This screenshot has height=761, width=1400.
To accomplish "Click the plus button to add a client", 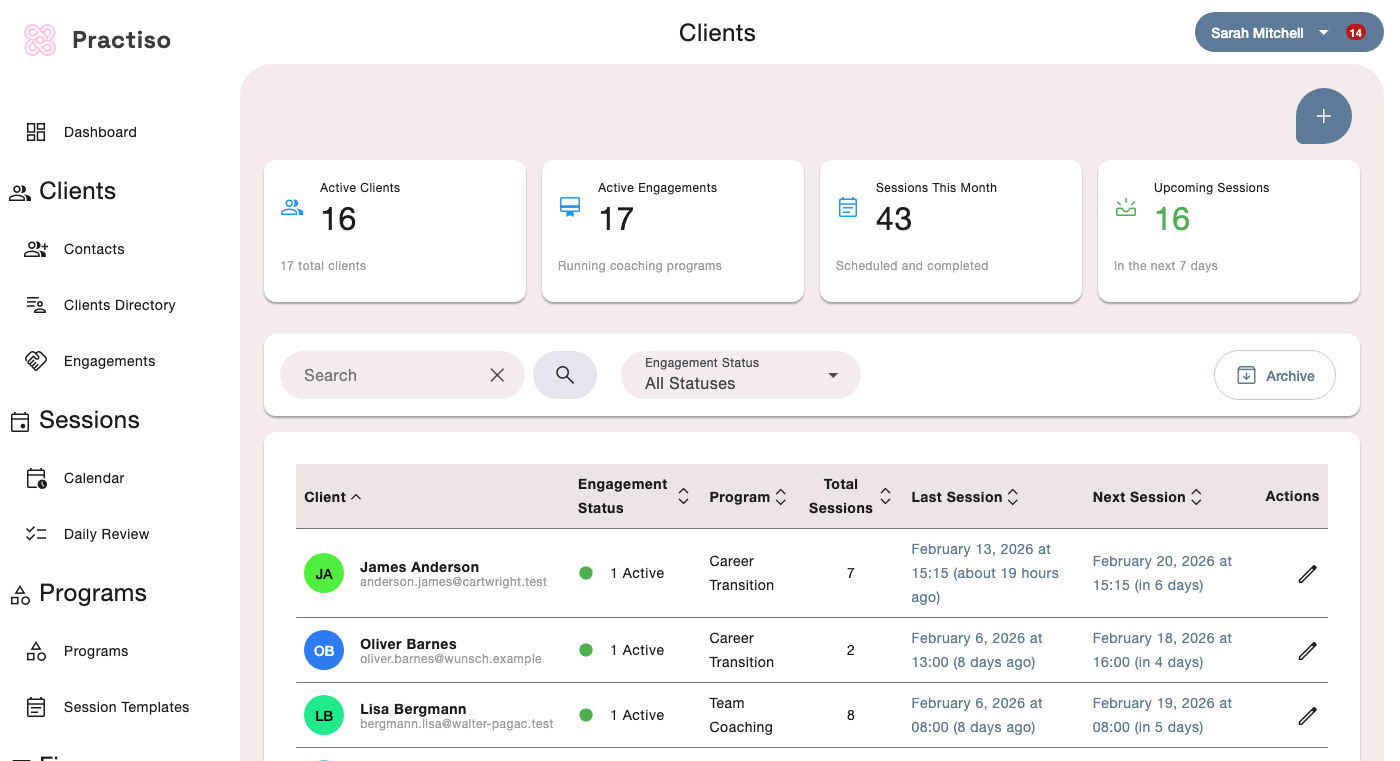I will 1323,116.
